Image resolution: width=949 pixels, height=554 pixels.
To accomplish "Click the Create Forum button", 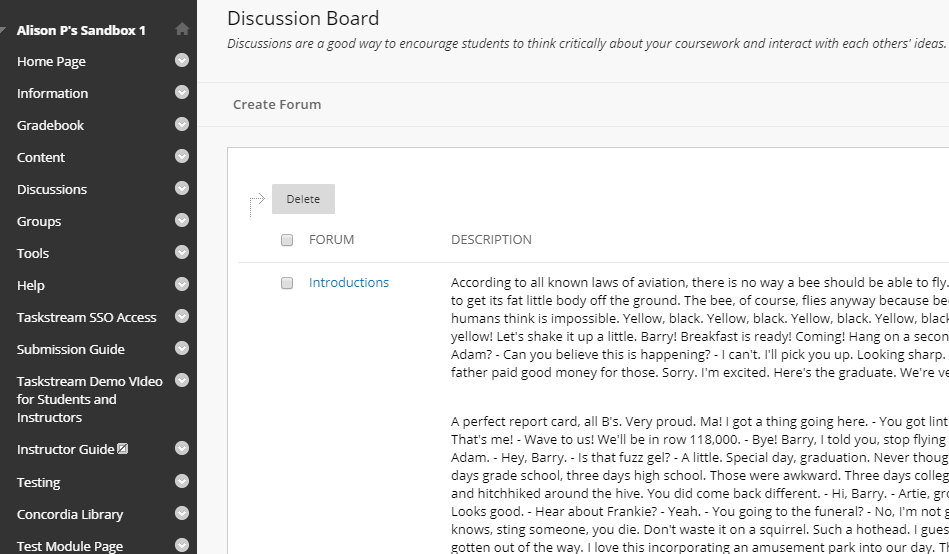I will tap(277, 104).
